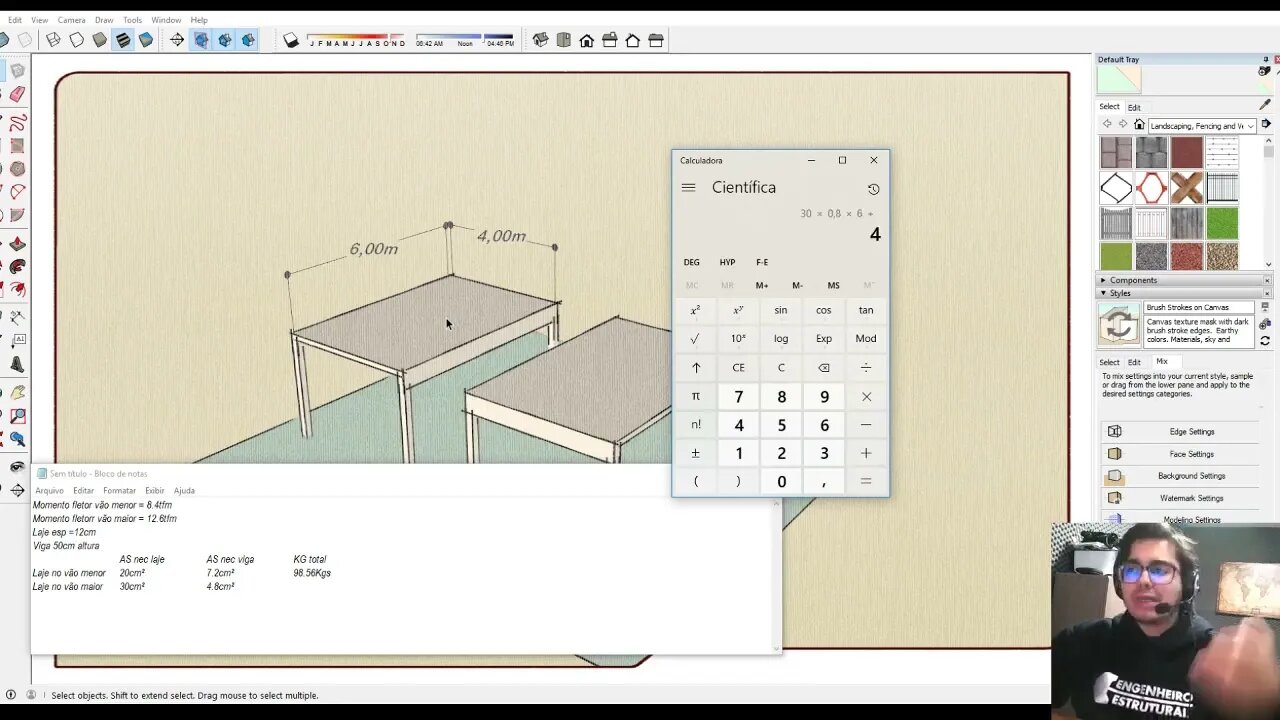Open the calculator mode hamburger menu
This screenshot has height=720, width=1280.
click(x=688, y=188)
